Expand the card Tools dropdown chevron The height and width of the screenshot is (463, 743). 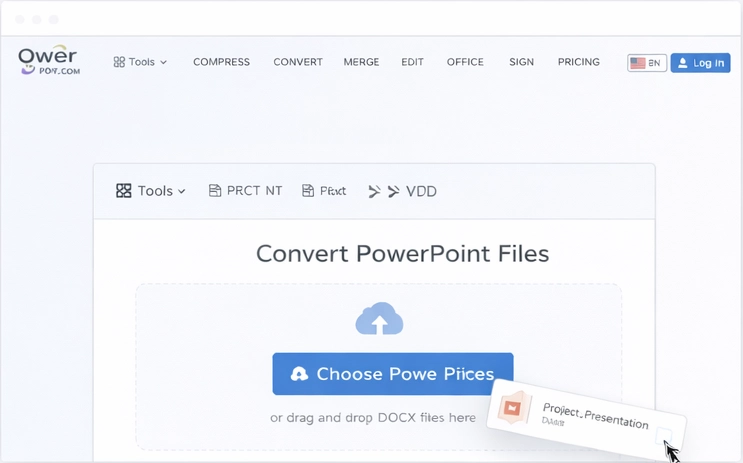tap(181, 191)
